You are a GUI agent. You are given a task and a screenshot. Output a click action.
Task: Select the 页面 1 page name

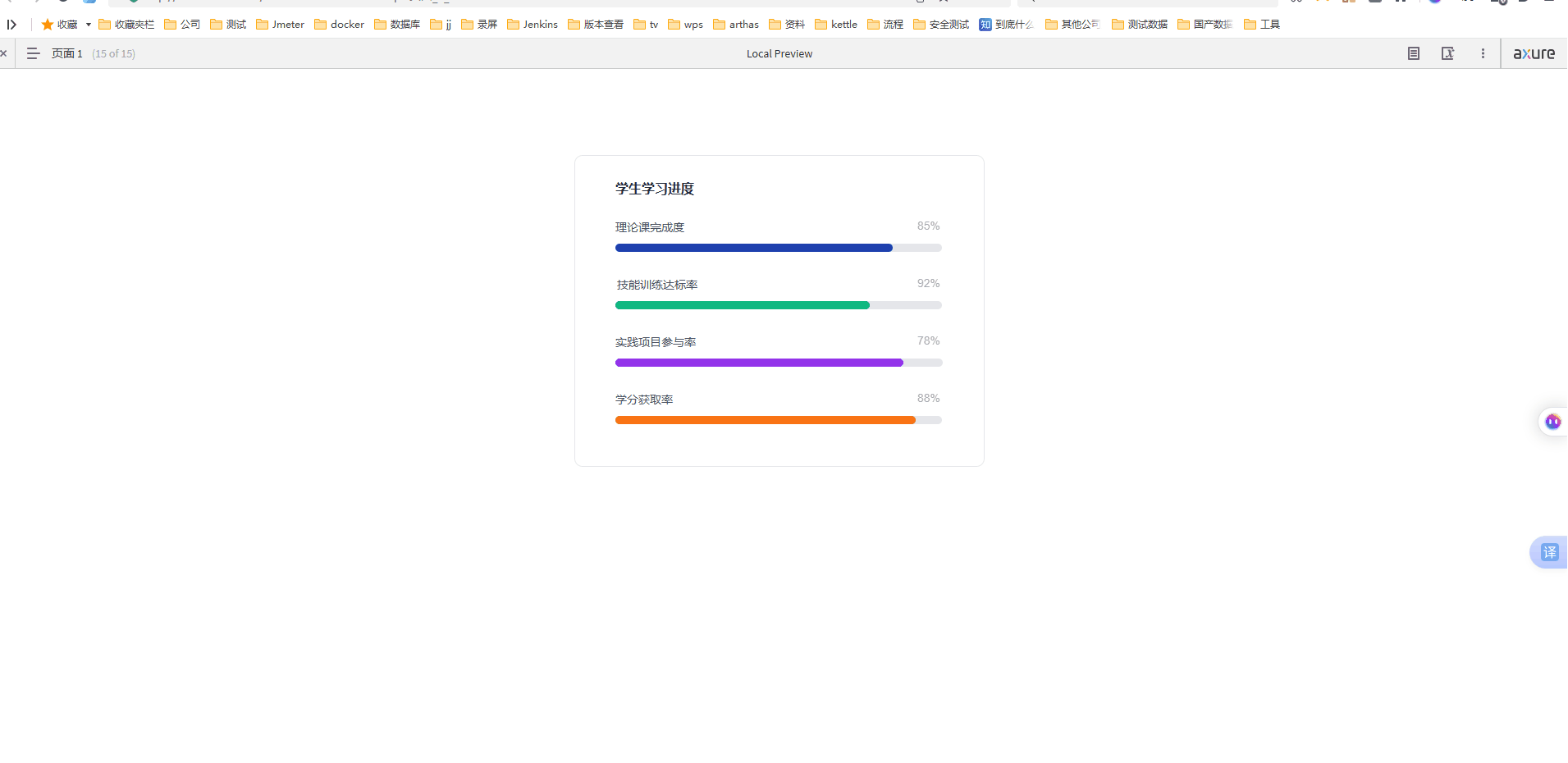pyautogui.click(x=67, y=53)
